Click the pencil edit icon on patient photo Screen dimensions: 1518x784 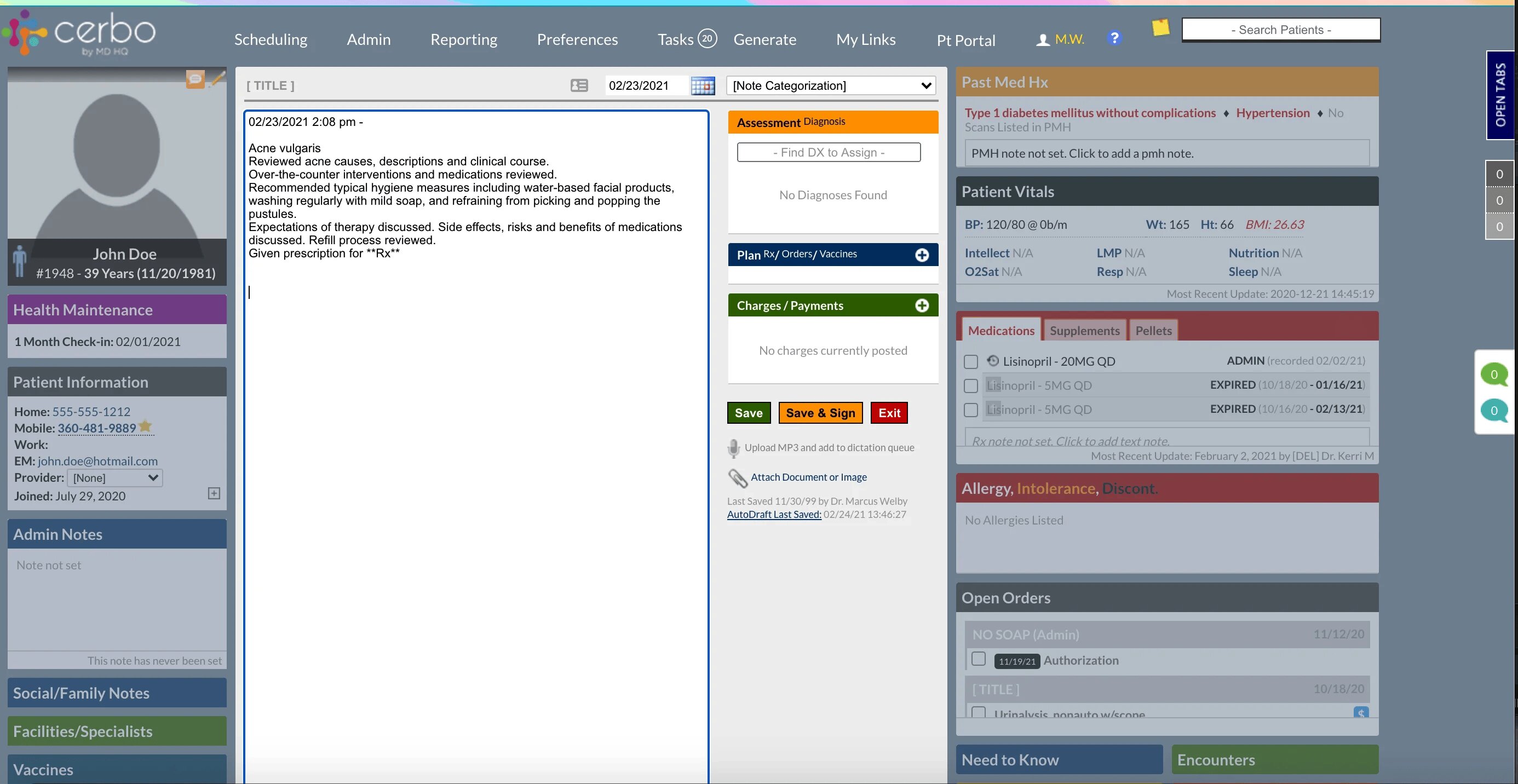tap(218, 78)
